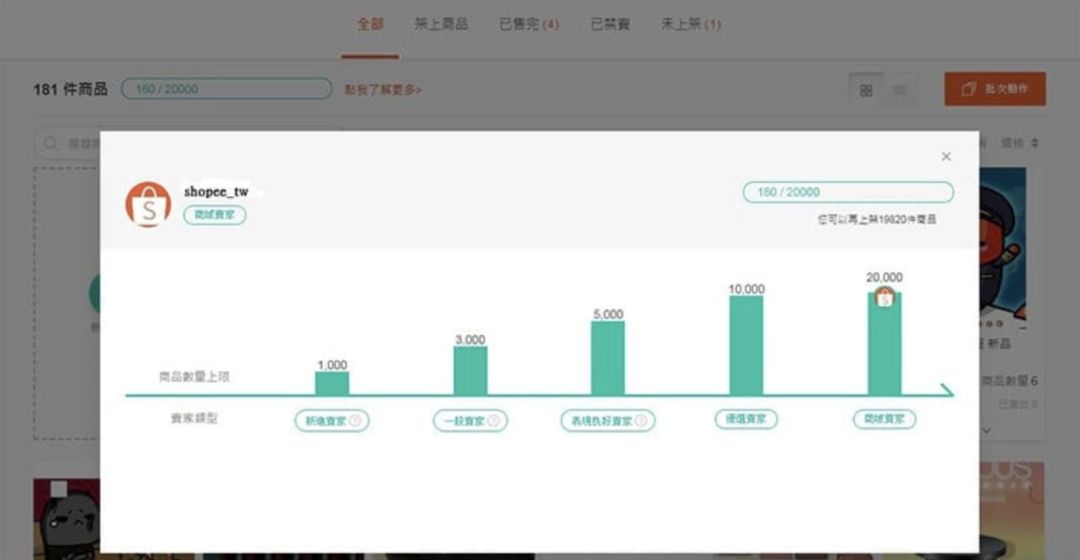Click the 點我了解更多 link

(383, 90)
